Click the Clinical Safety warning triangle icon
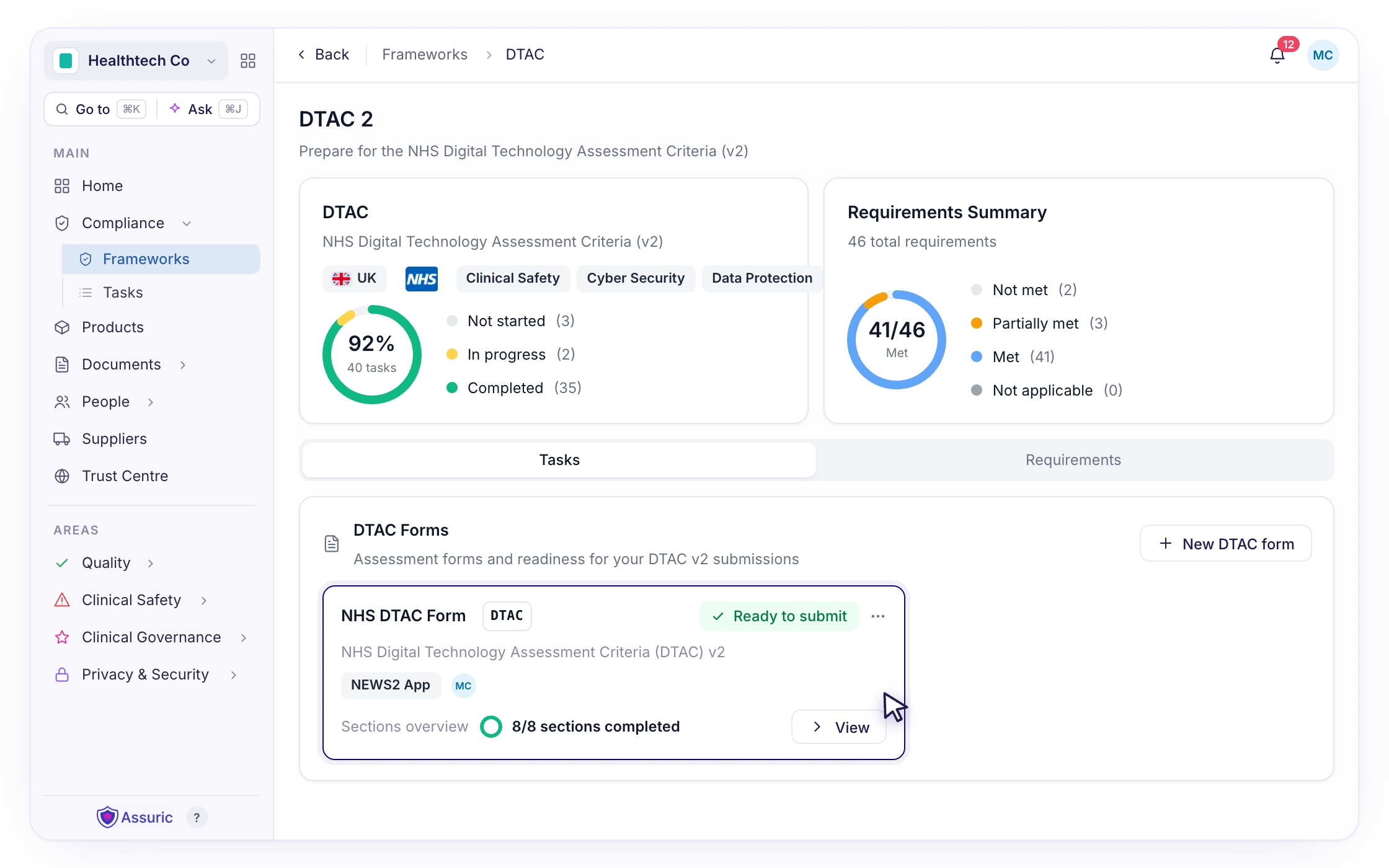This screenshot has height=868, width=1389. point(62,600)
